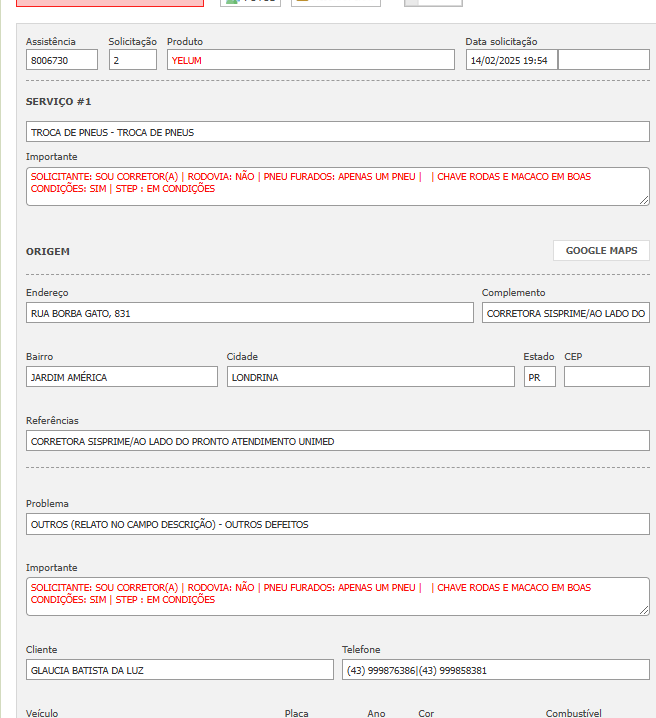Select the Solicitação number field
Image resolution: width=656 pixels, height=718 pixels.
(132, 60)
